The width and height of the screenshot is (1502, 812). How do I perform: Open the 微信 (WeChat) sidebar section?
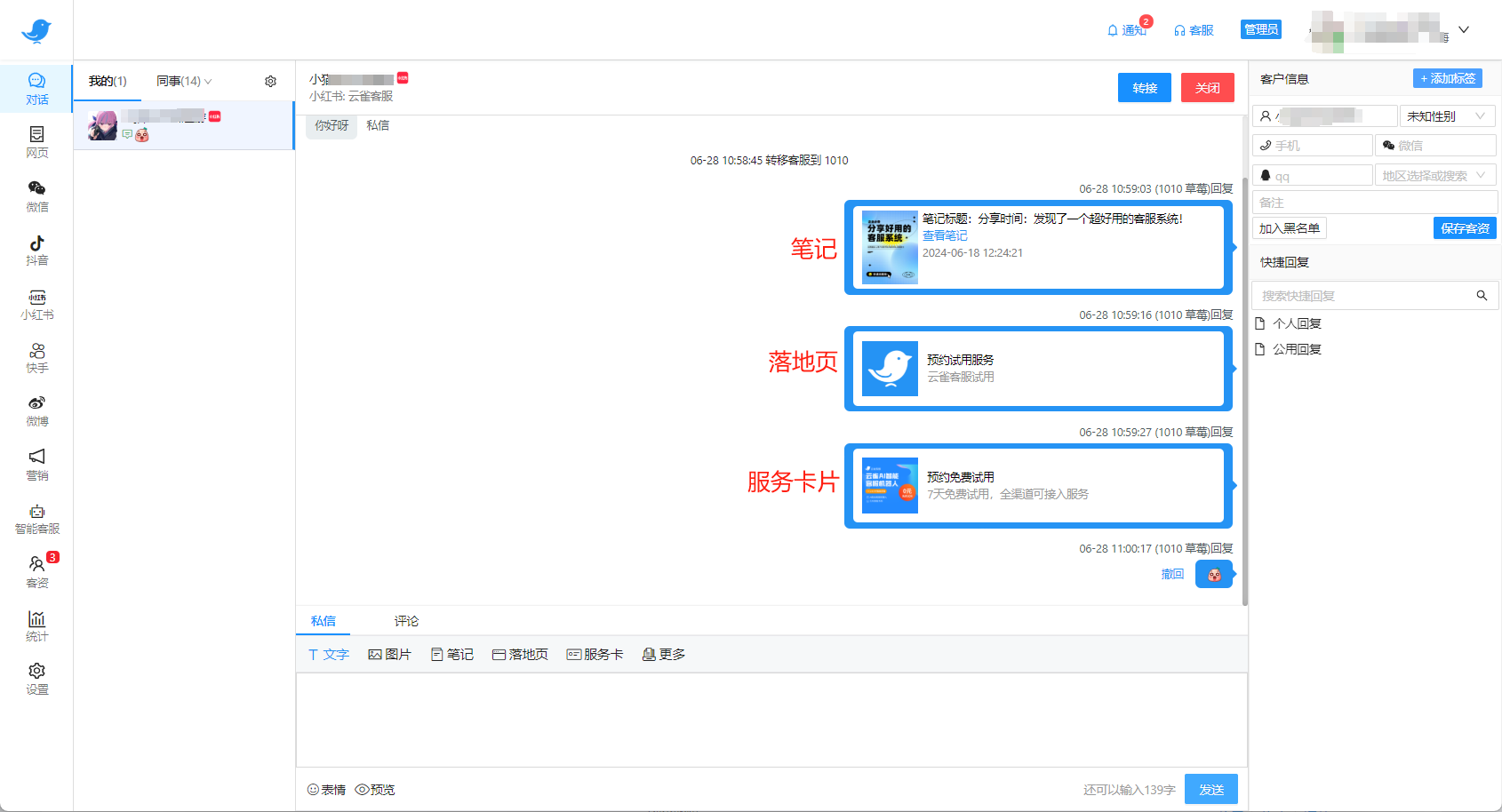pos(36,196)
